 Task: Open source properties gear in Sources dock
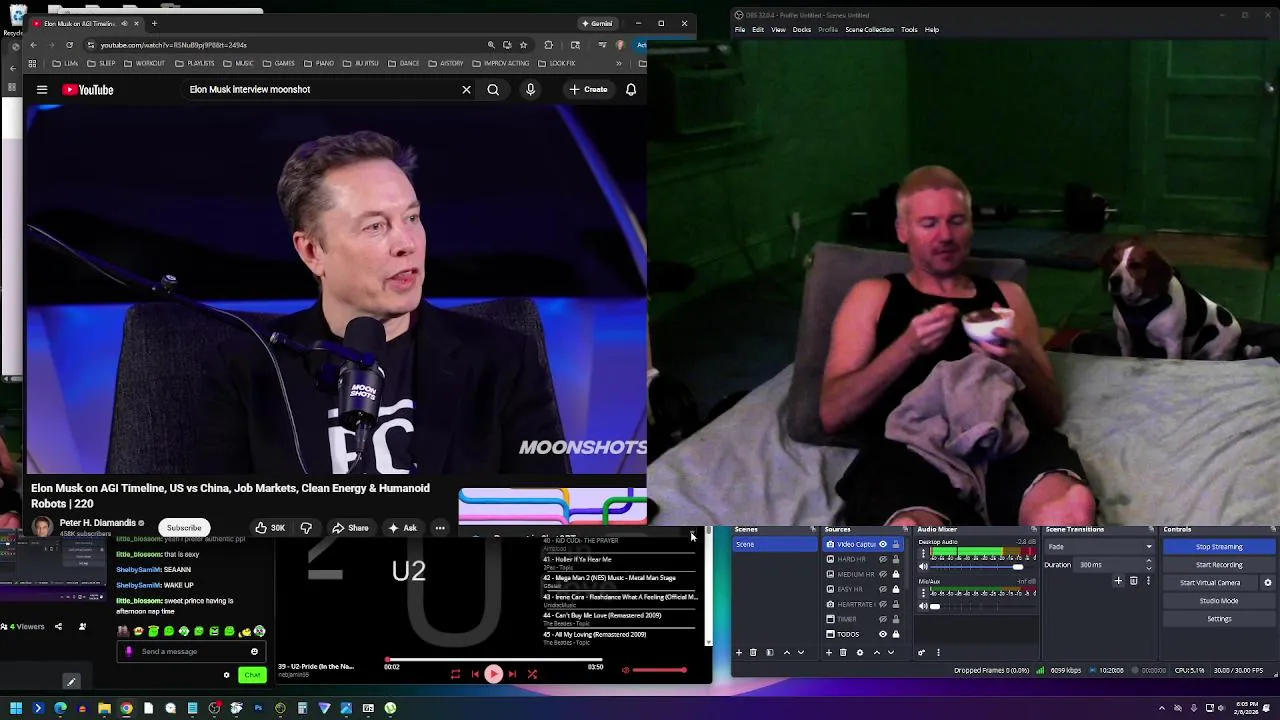pos(859,653)
